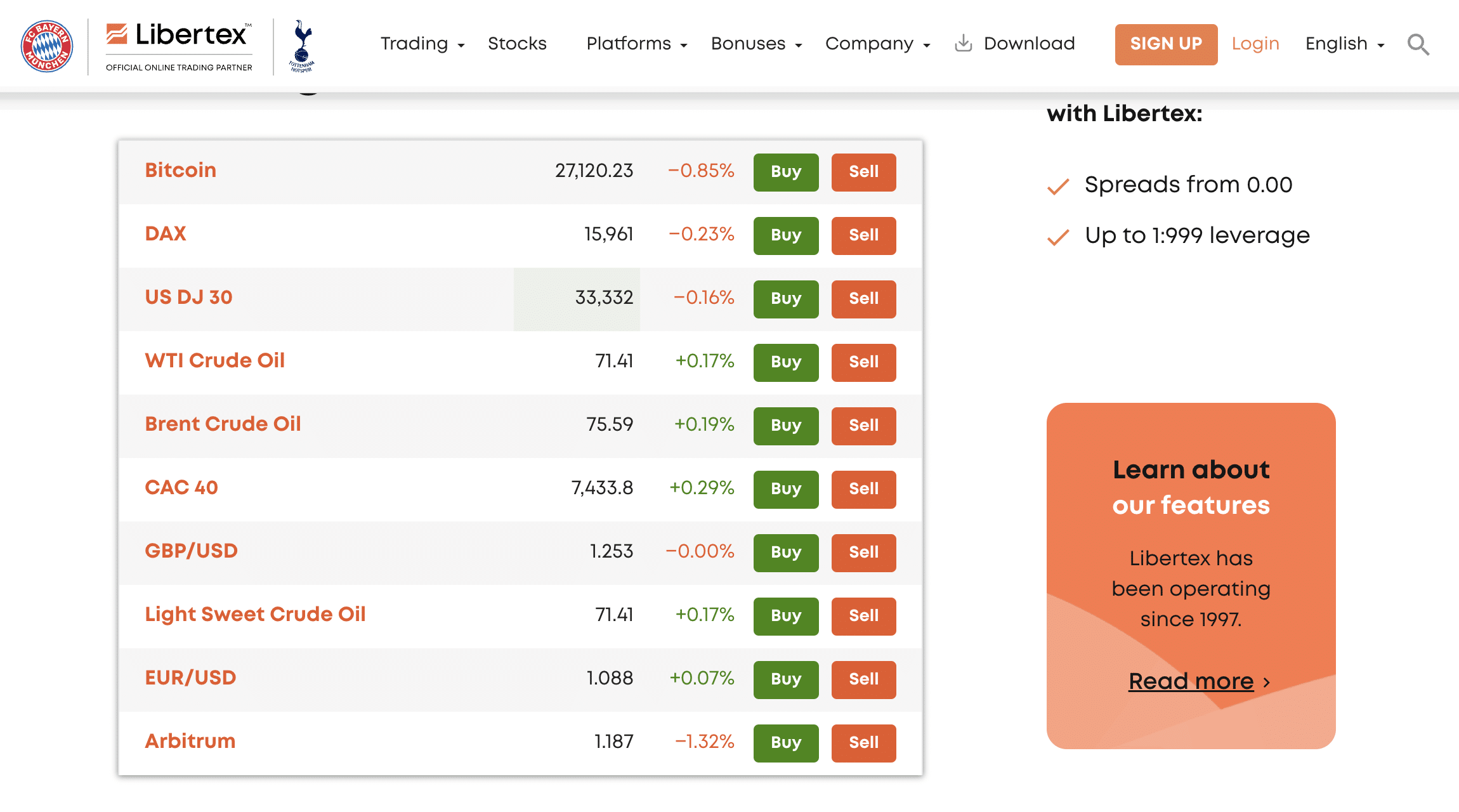Sell Light Sweet Crude Oil
This screenshot has height=812, width=1459.
point(863,616)
